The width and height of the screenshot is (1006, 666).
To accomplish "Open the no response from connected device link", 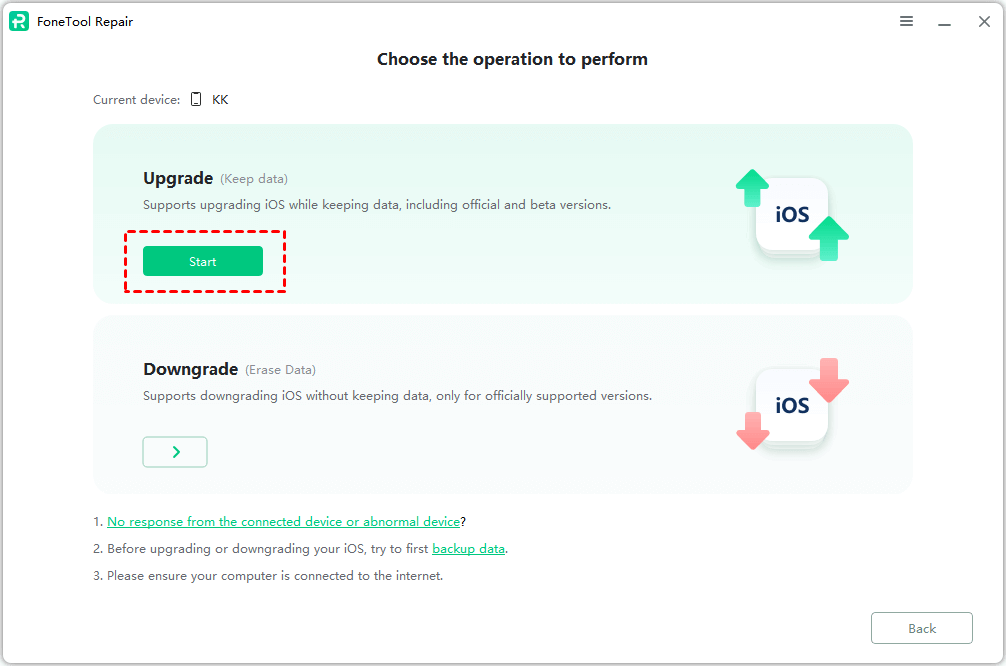I will click(283, 521).
